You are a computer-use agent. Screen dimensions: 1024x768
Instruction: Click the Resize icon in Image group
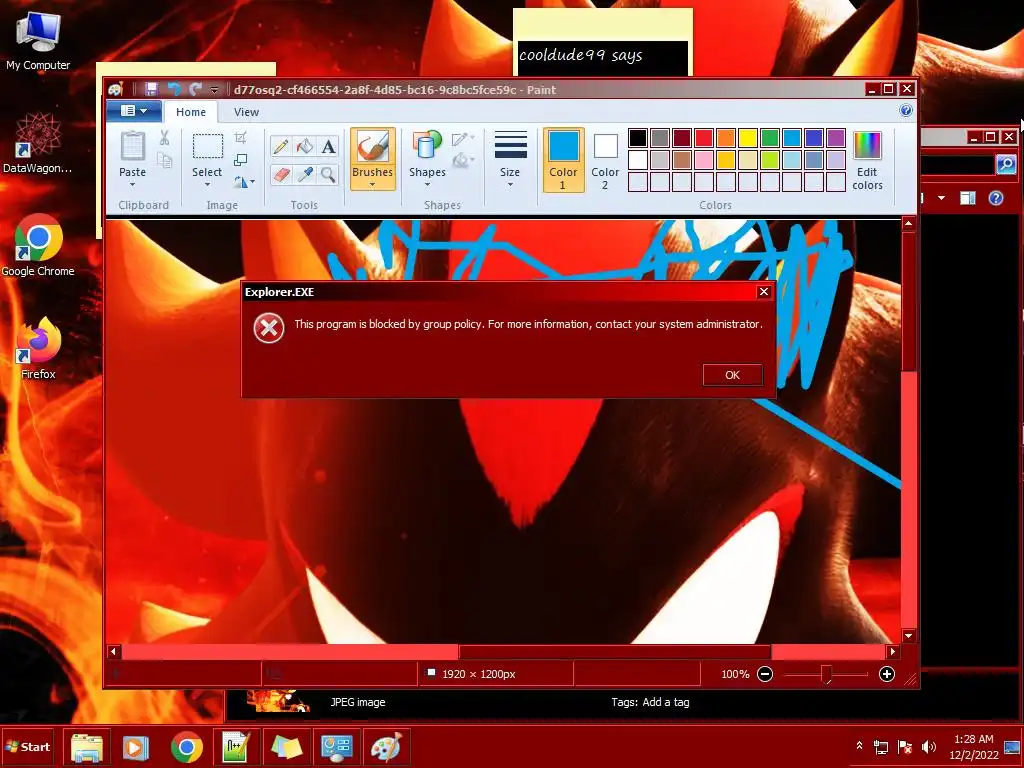coord(240,160)
